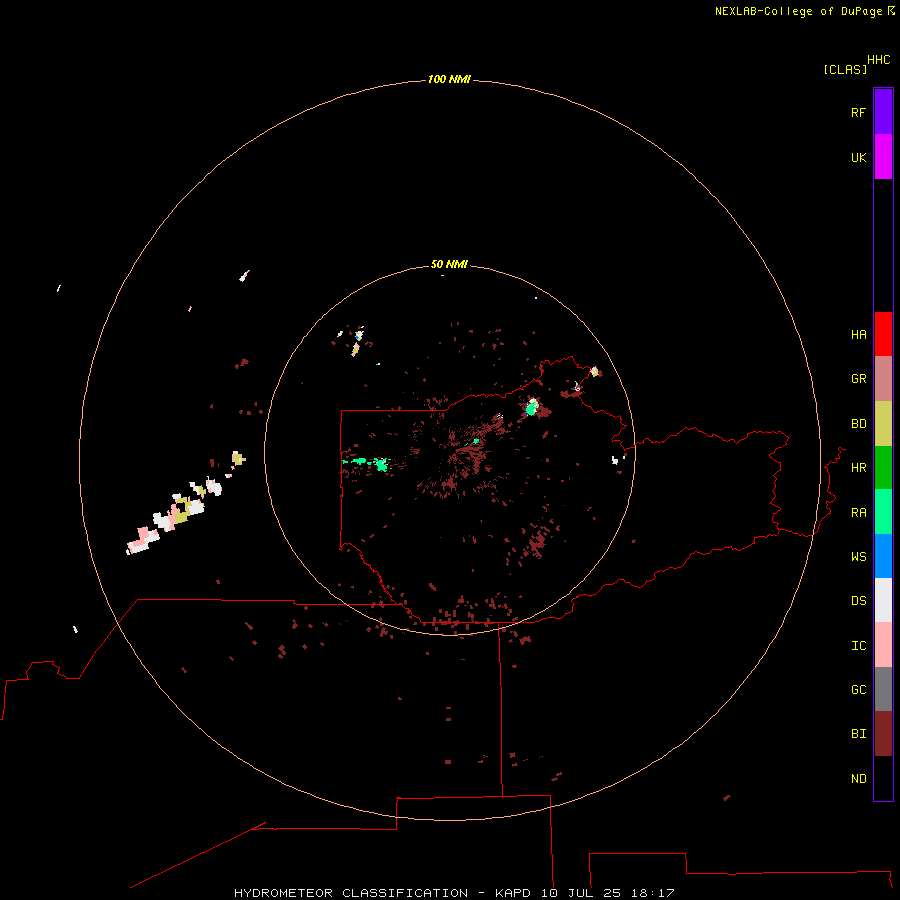The width and height of the screenshot is (900, 900).
Task: Click the DS legend label
Action: (858, 601)
